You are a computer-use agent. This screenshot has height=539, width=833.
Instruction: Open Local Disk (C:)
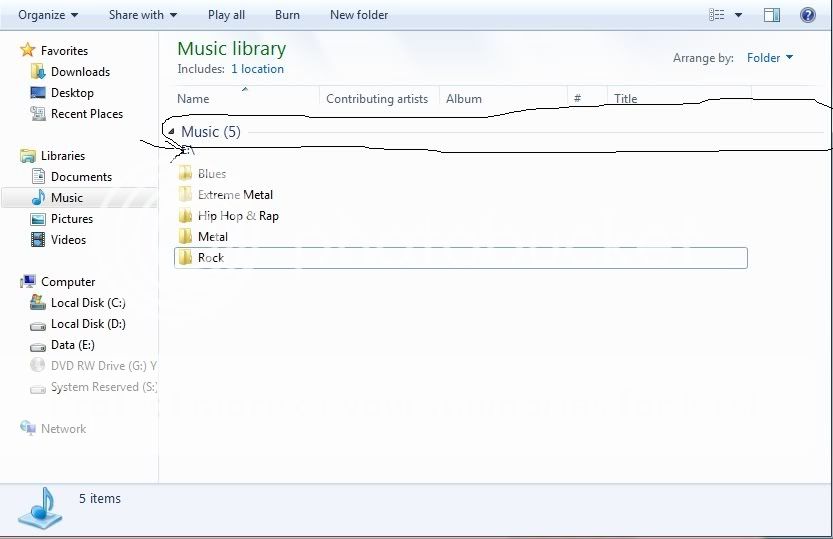(88, 303)
